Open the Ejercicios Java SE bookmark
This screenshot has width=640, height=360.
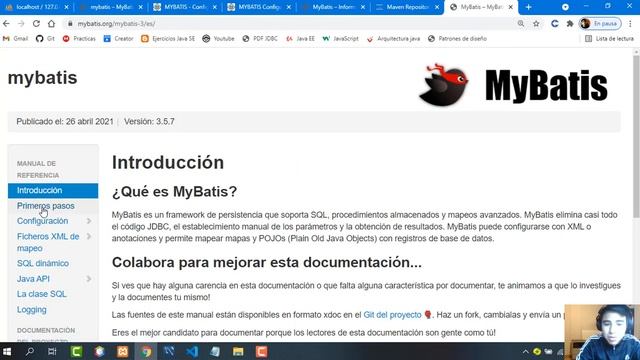point(168,39)
